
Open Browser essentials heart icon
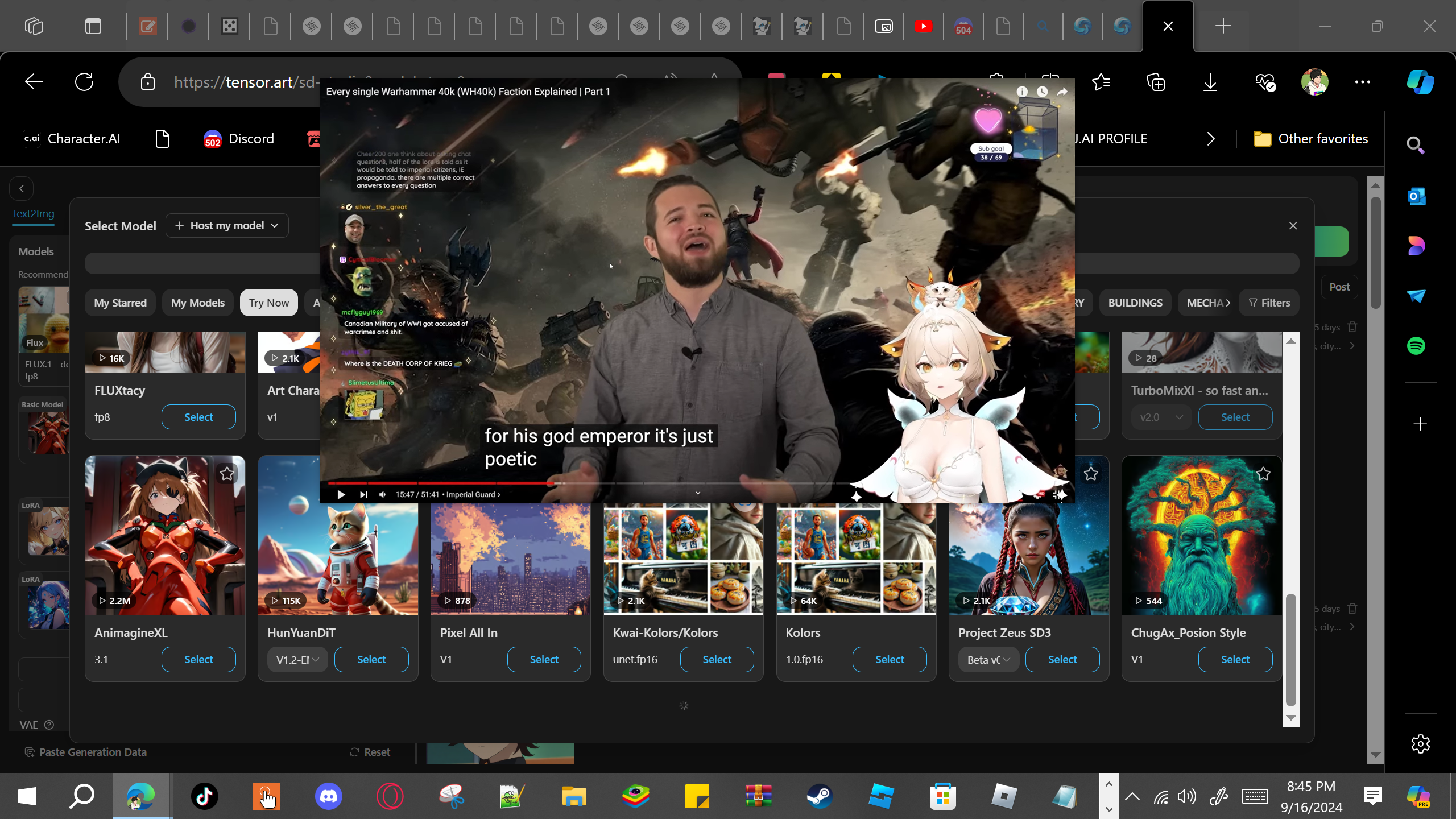(1265, 82)
